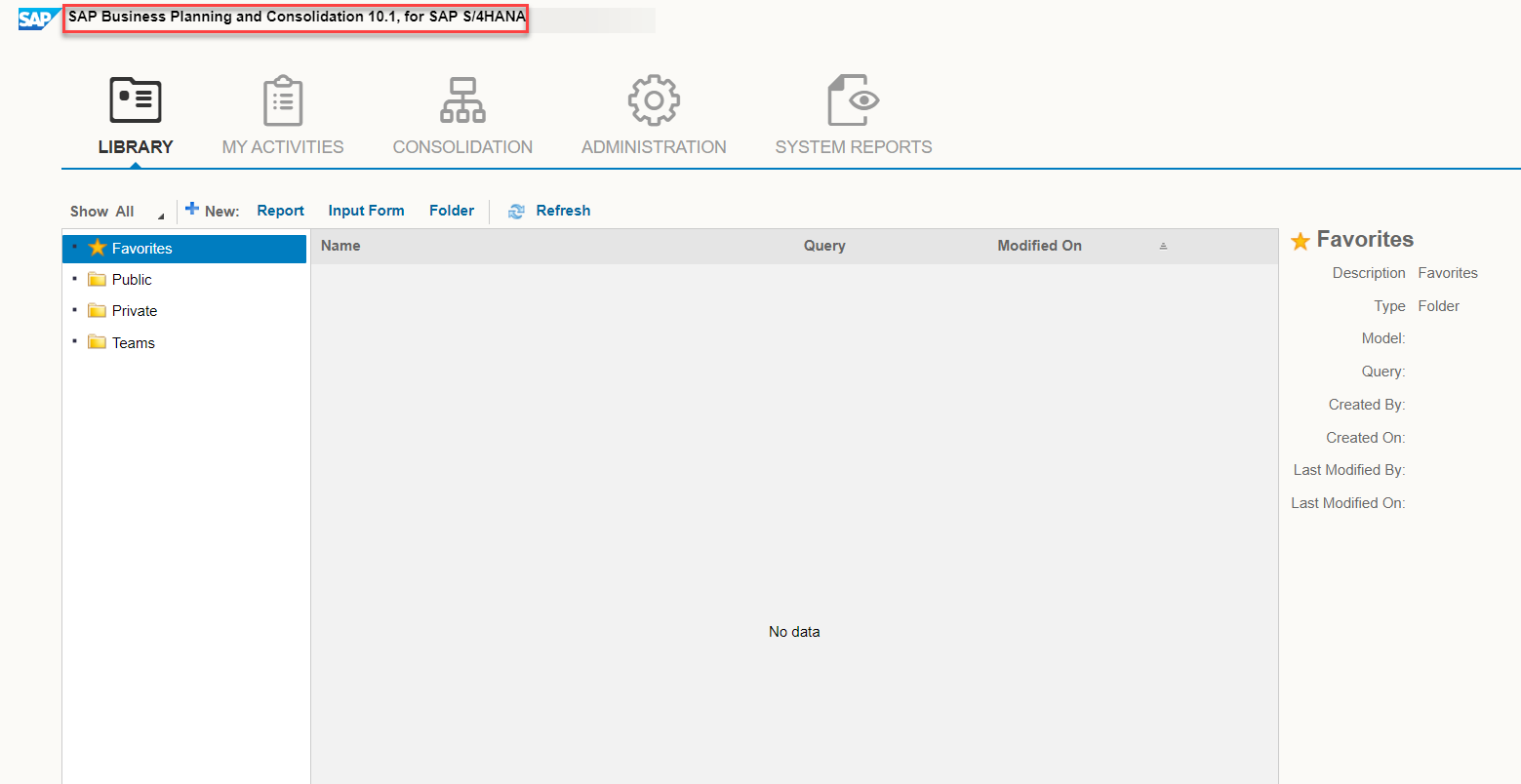Viewport: 1521px width, 784px height.
Task: Create a new Input Form
Action: (366, 211)
